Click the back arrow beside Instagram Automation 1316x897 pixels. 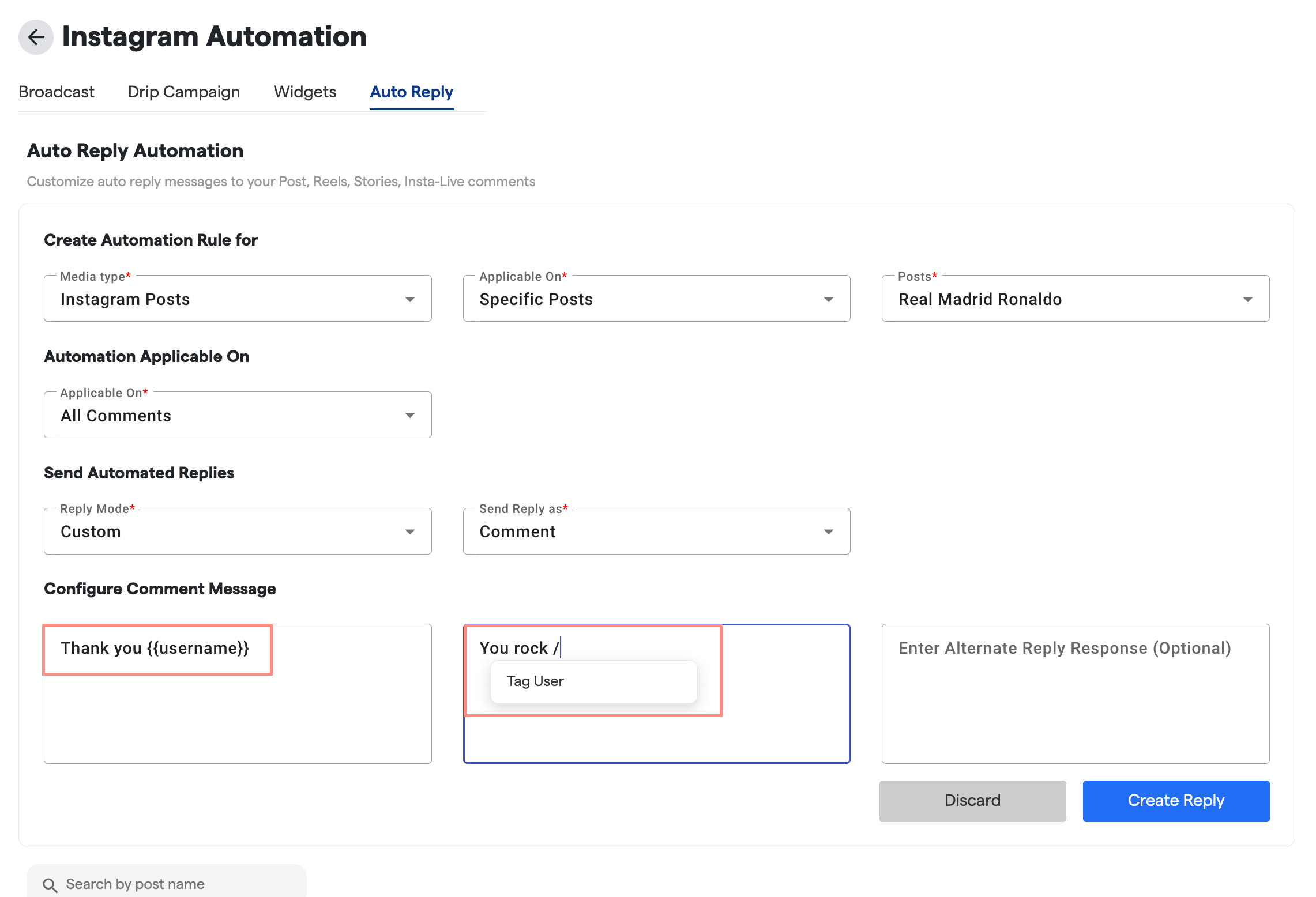point(36,37)
